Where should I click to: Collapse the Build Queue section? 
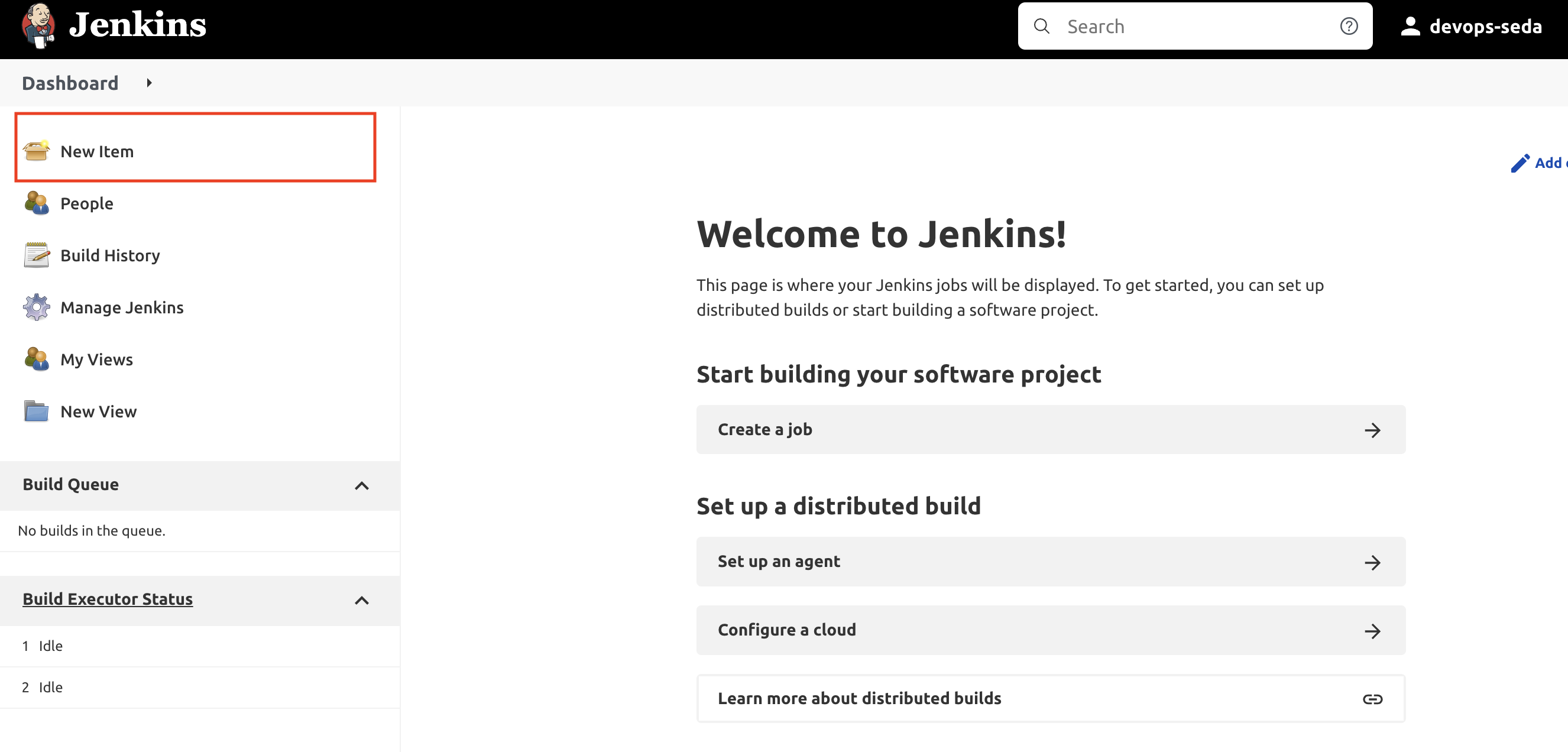point(362,485)
